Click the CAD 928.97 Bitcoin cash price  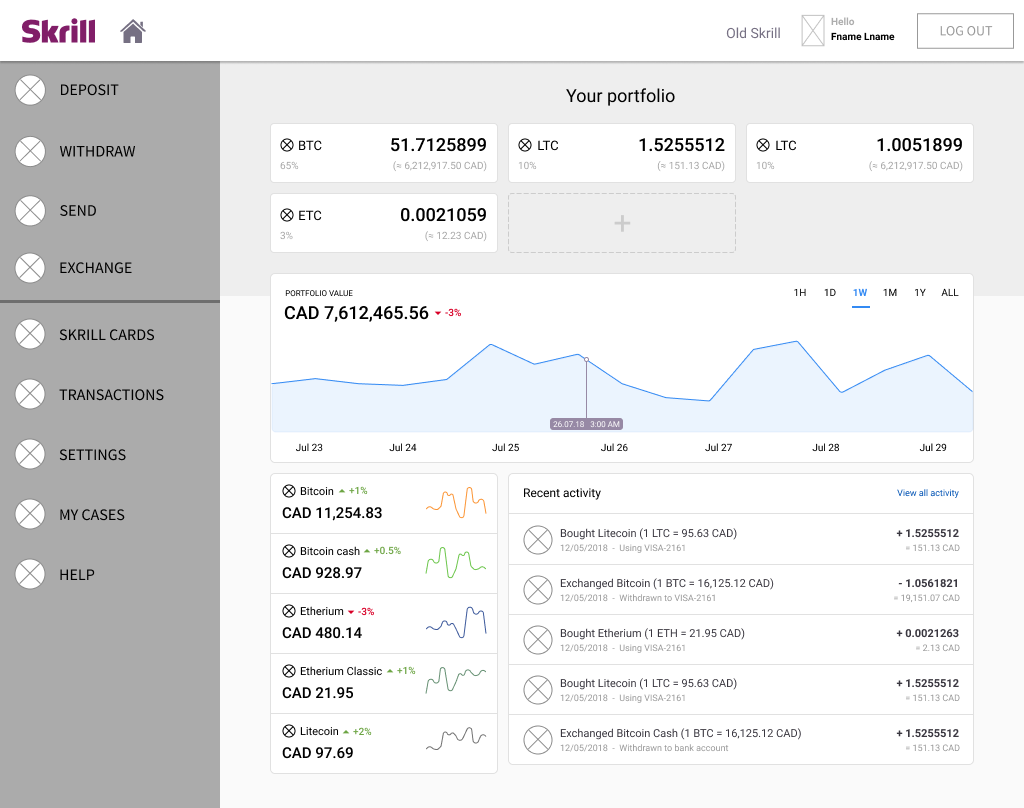(322, 574)
